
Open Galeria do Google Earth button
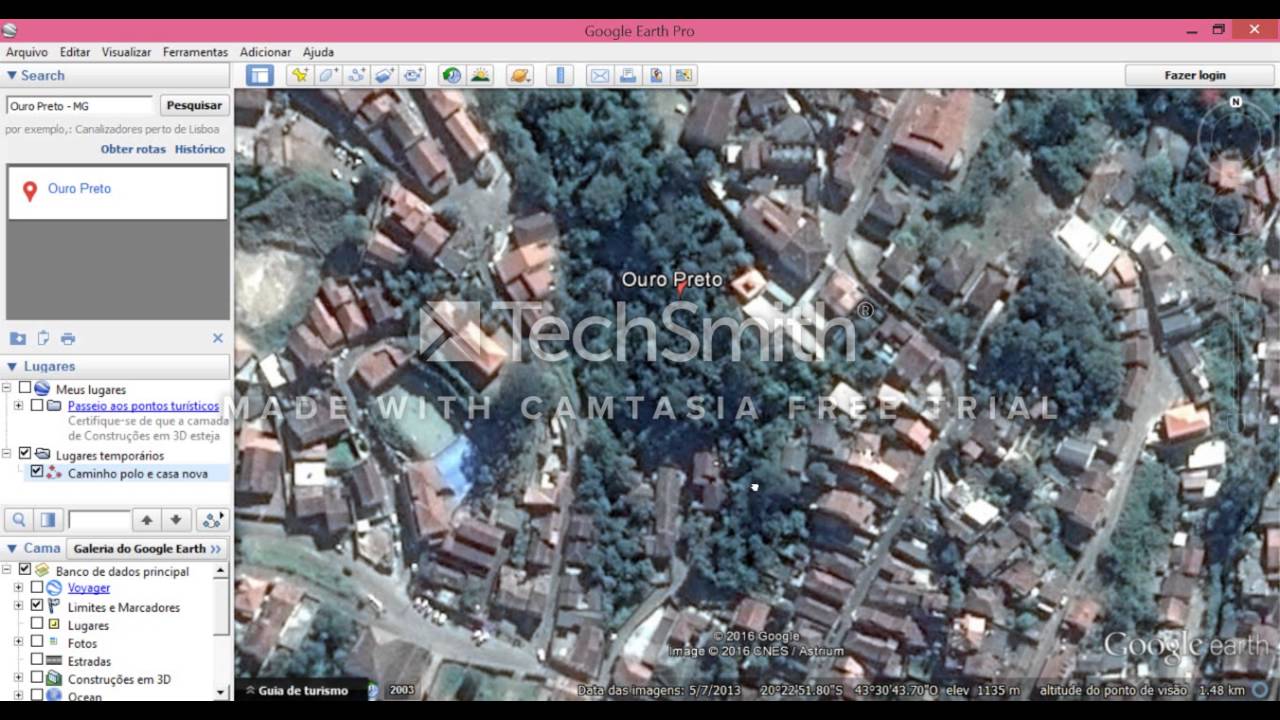coord(148,548)
